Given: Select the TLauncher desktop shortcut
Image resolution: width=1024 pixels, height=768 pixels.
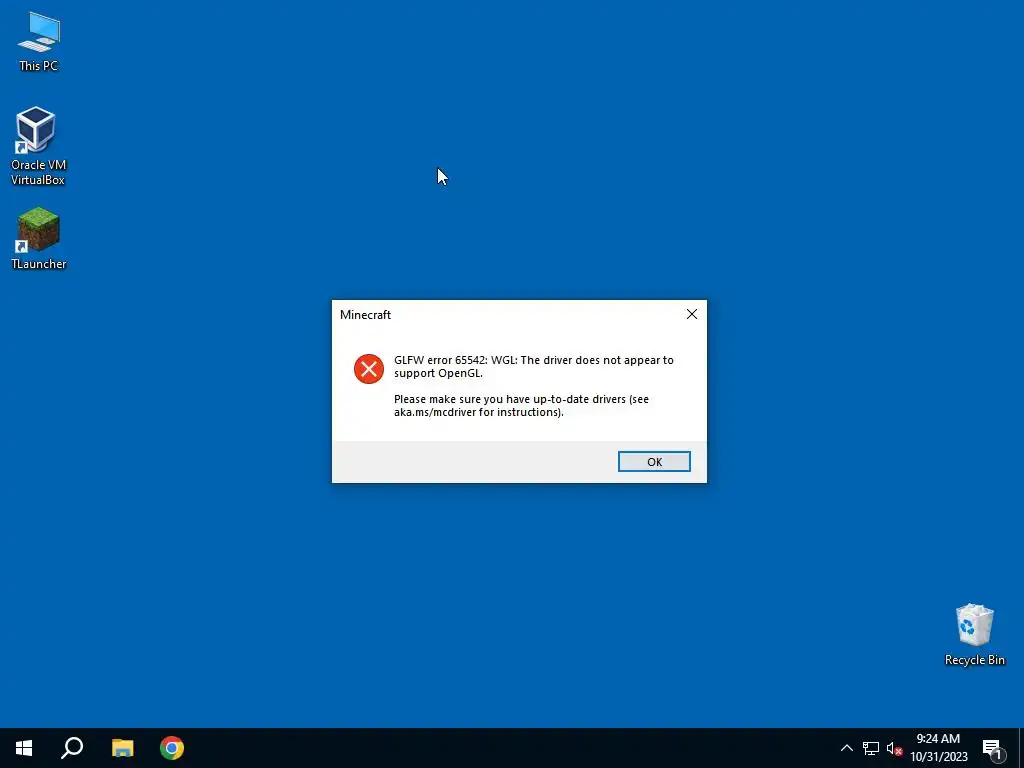Looking at the screenshot, I should (39, 238).
